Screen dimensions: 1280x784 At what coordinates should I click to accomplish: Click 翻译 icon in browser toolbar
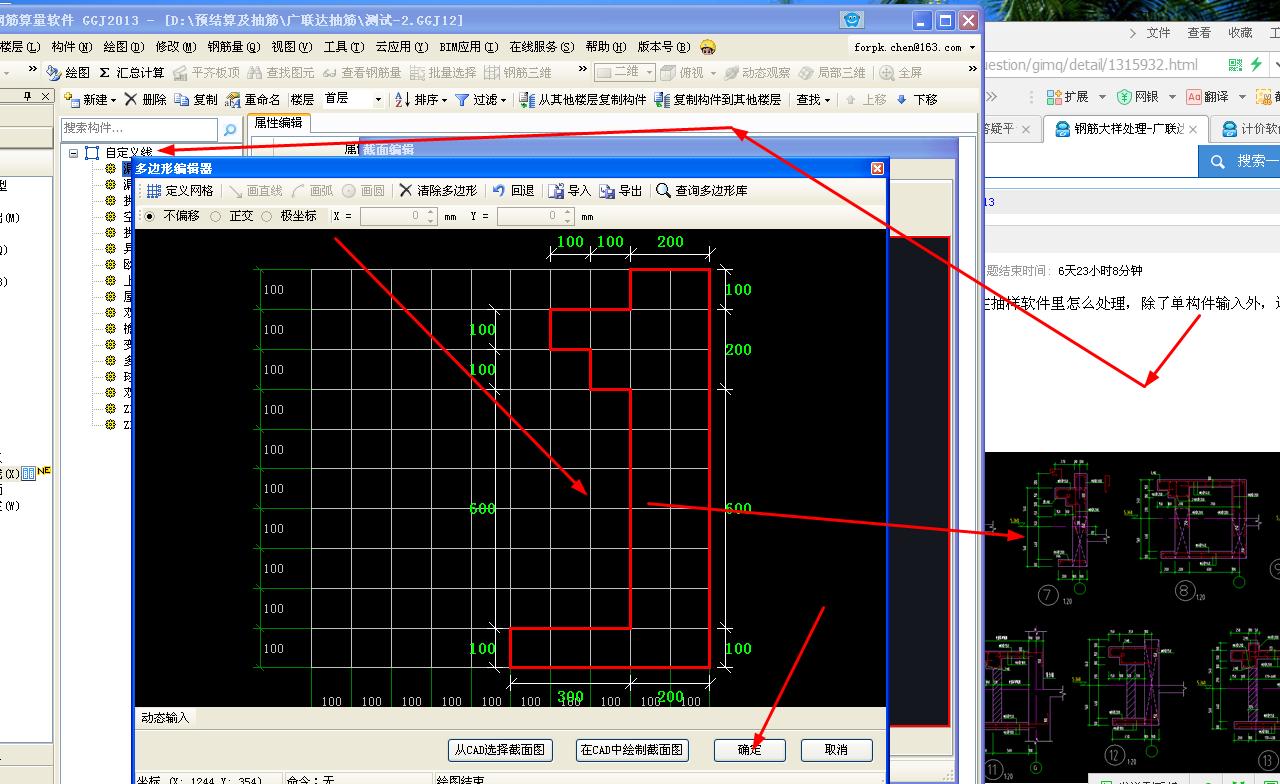(x=1193, y=97)
